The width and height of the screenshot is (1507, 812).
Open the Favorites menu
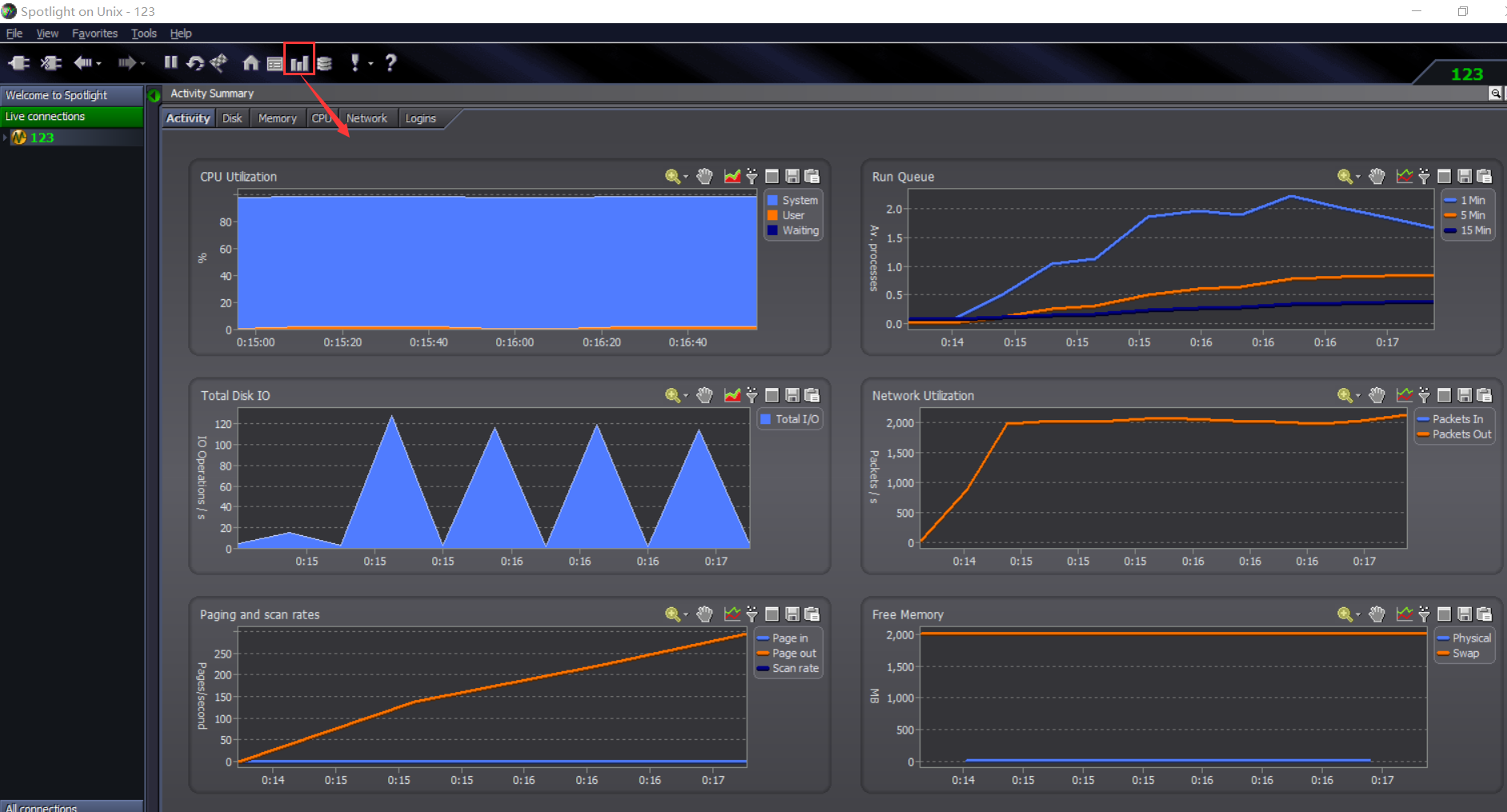point(94,34)
